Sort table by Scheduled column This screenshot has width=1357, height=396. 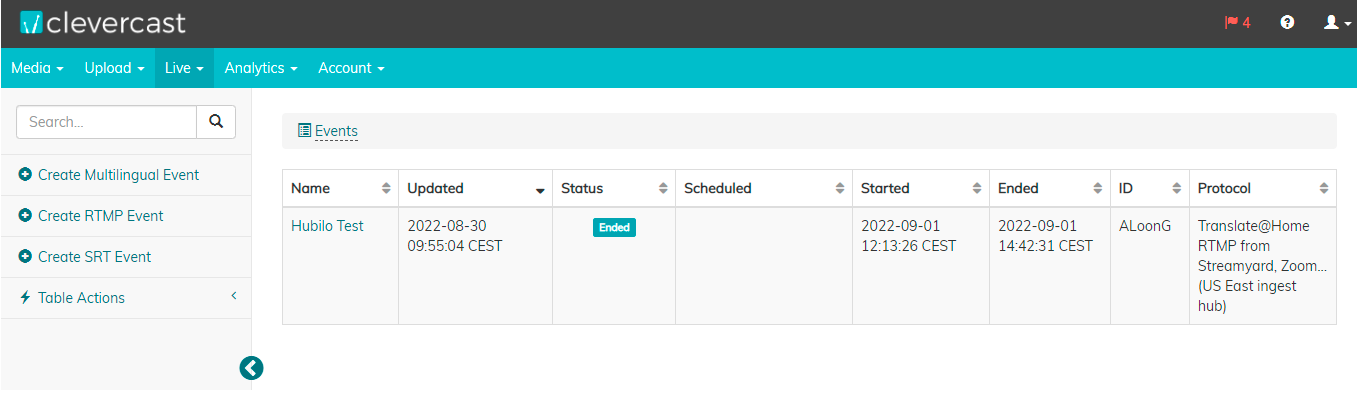pos(764,188)
